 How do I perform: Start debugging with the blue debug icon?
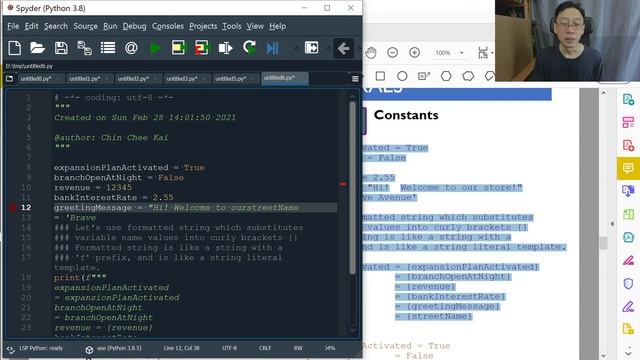272,48
